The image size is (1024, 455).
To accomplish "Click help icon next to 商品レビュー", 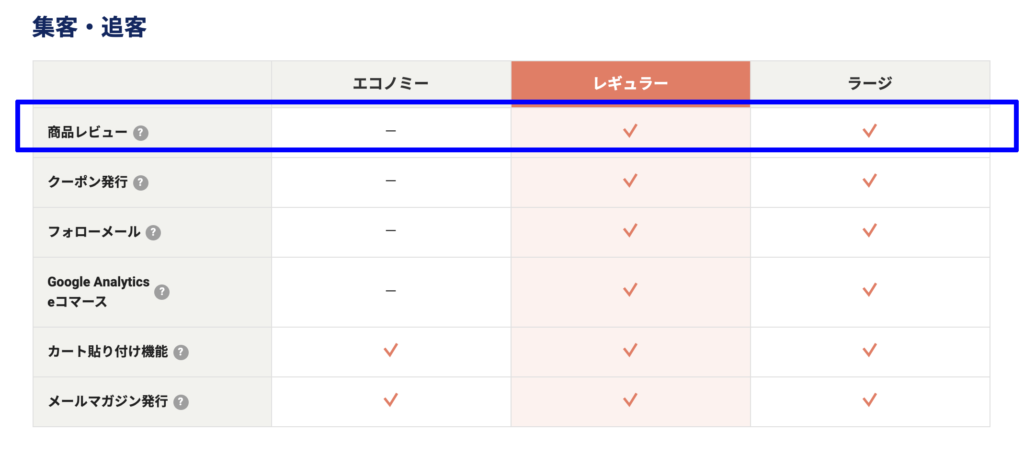I will [x=140, y=133].
